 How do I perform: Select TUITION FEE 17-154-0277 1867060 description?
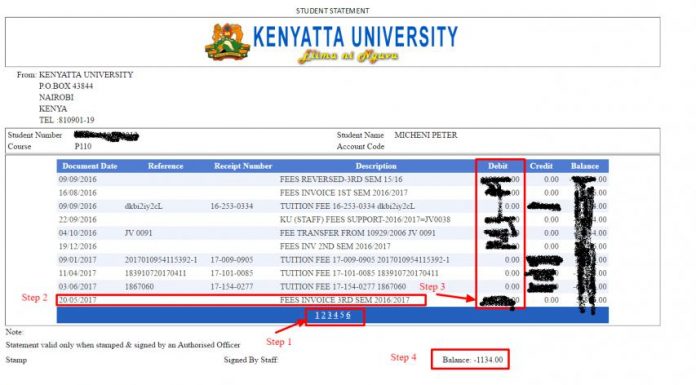coord(343,286)
